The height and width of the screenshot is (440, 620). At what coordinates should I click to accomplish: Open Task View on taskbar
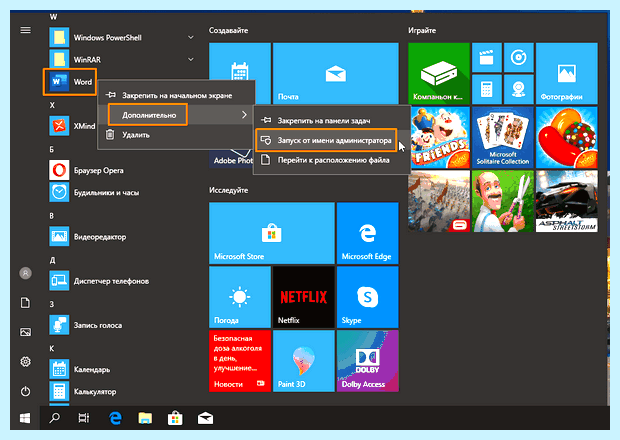point(84,418)
